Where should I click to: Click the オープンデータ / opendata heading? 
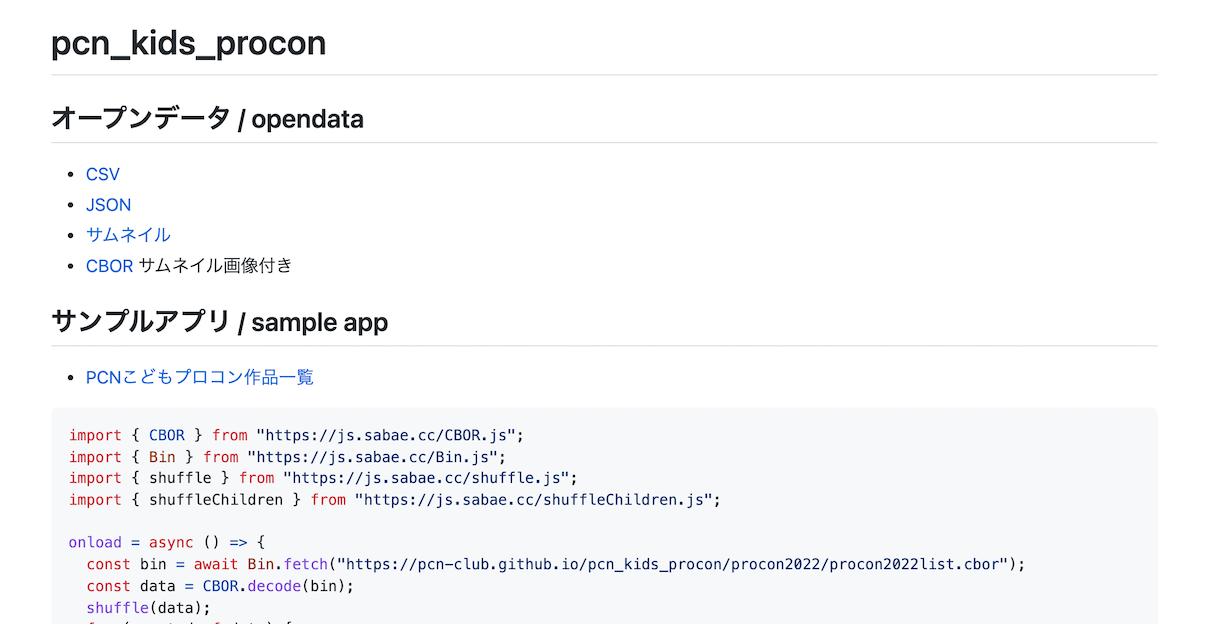(x=207, y=119)
